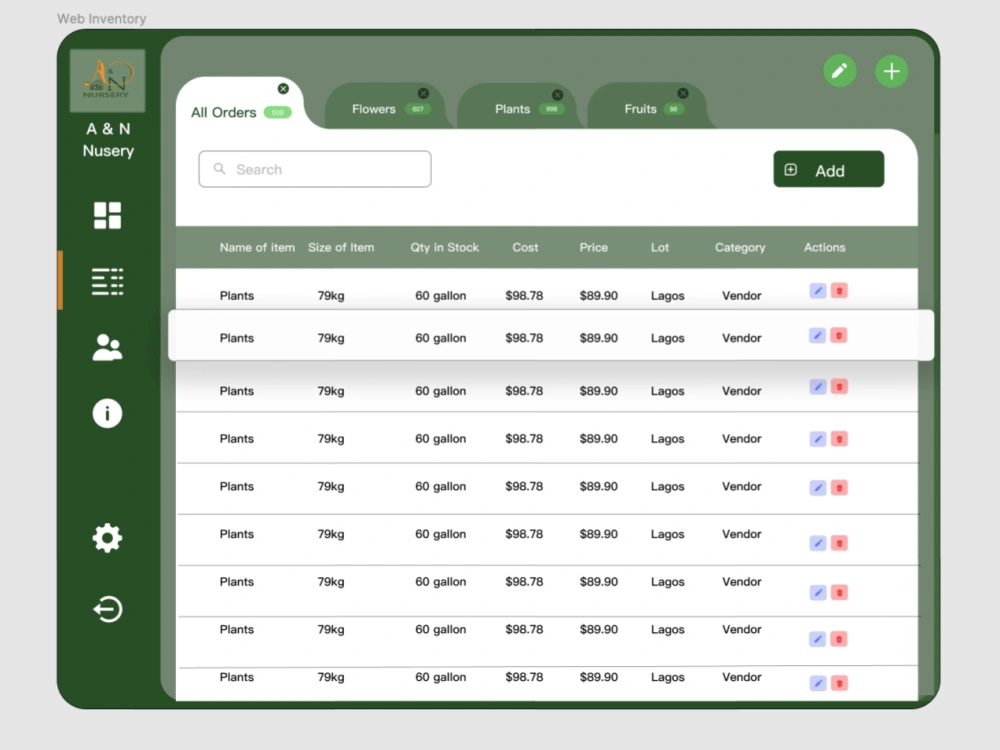Click the 509 badge on All Orders tab

pyautogui.click(x=277, y=112)
